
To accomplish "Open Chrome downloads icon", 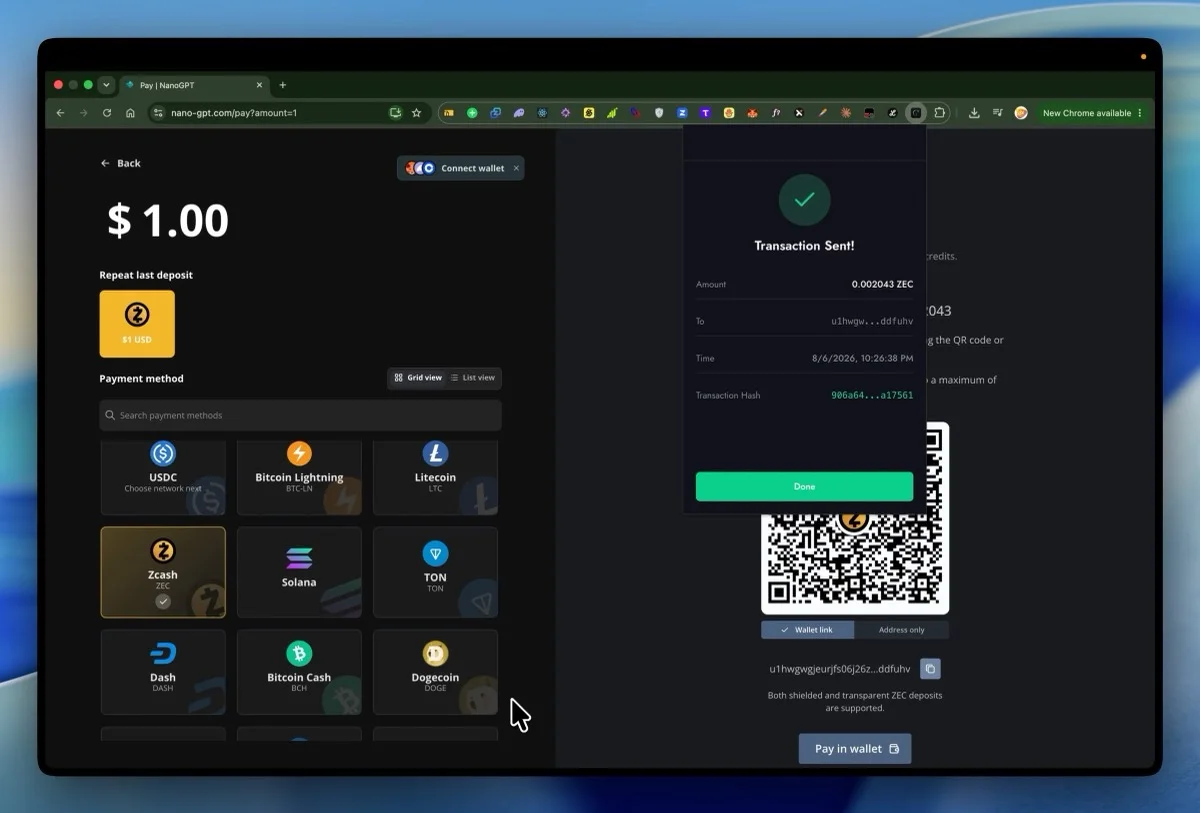I will click(x=974, y=113).
